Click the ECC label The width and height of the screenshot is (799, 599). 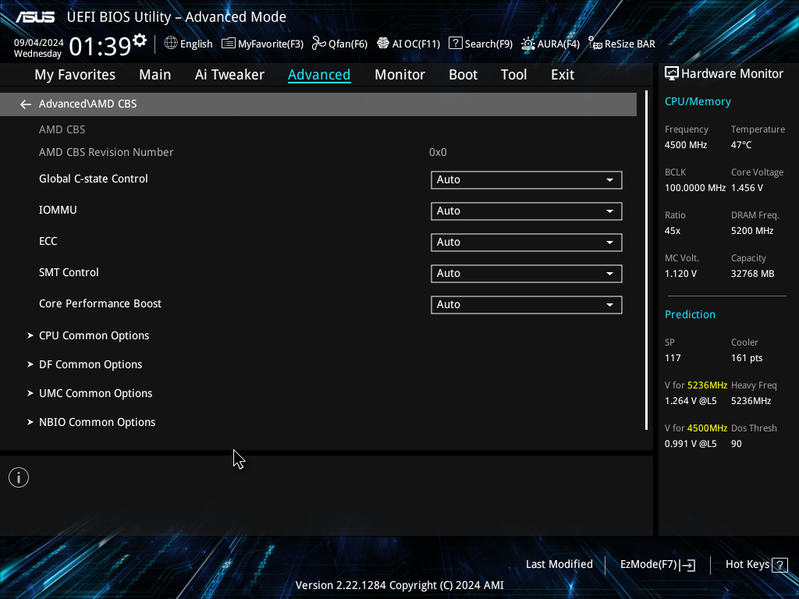(48, 241)
